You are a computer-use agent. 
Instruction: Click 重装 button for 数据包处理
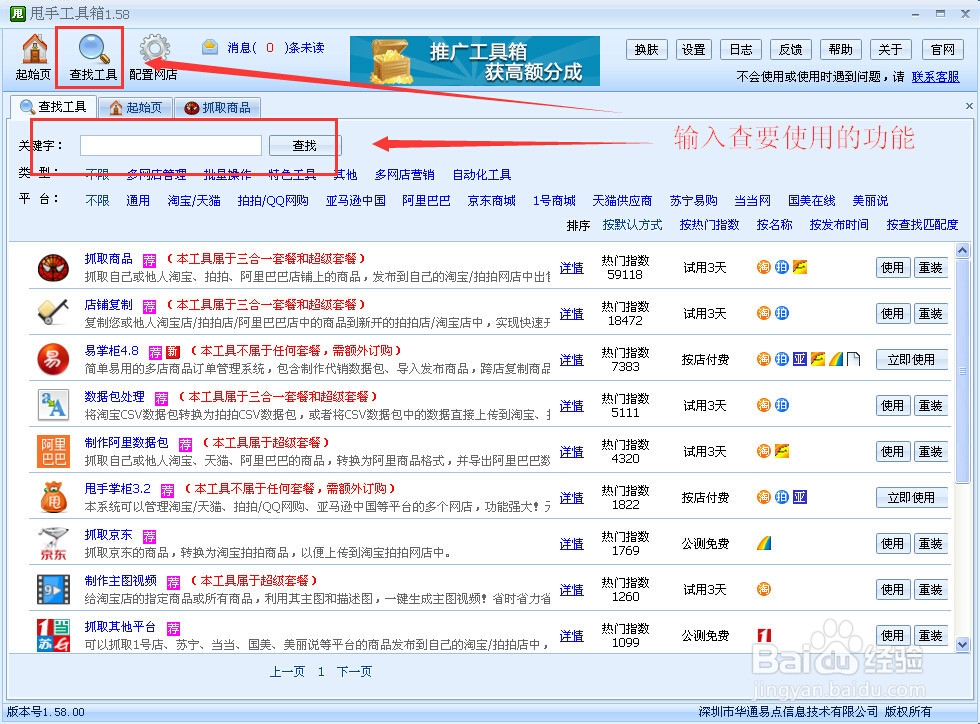point(931,406)
